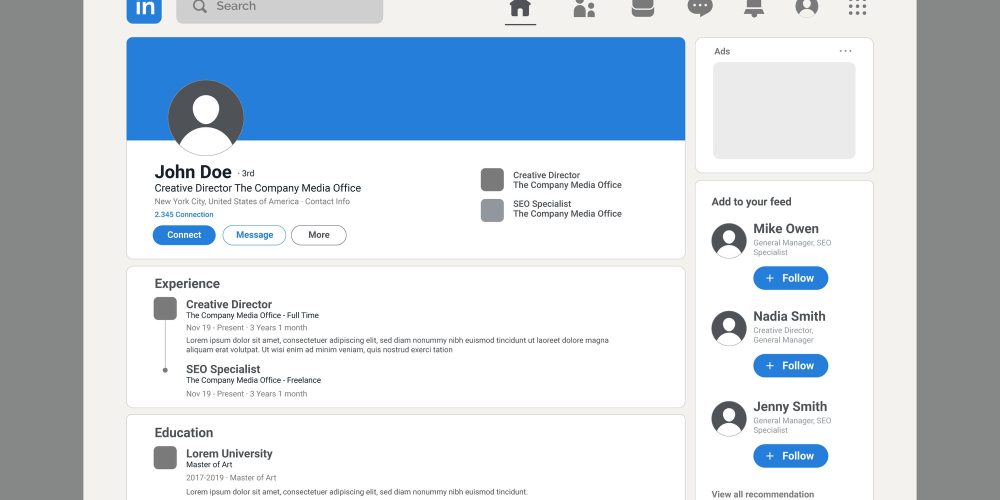The image size is (1000, 500).
Task: Follow Mike Owen
Action: click(791, 278)
